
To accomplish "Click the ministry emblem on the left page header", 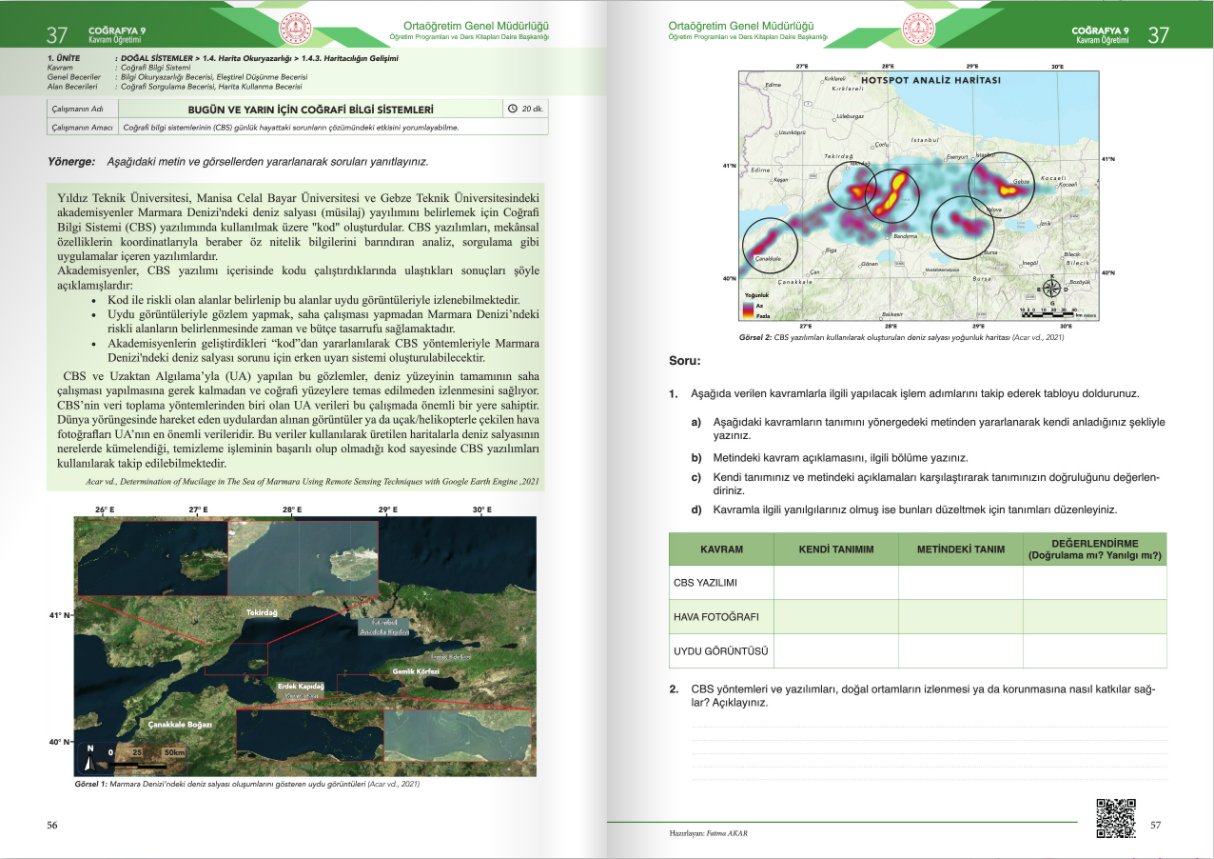I will [296, 28].
